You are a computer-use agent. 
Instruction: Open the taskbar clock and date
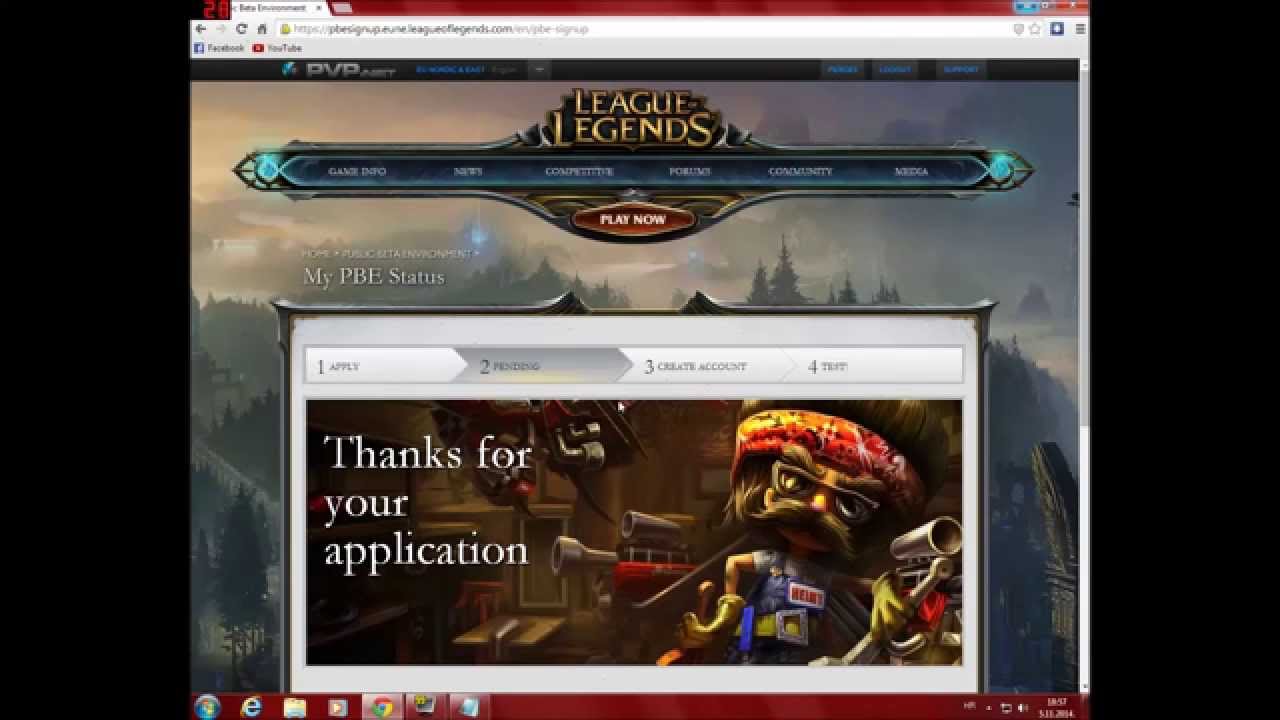coord(1057,707)
